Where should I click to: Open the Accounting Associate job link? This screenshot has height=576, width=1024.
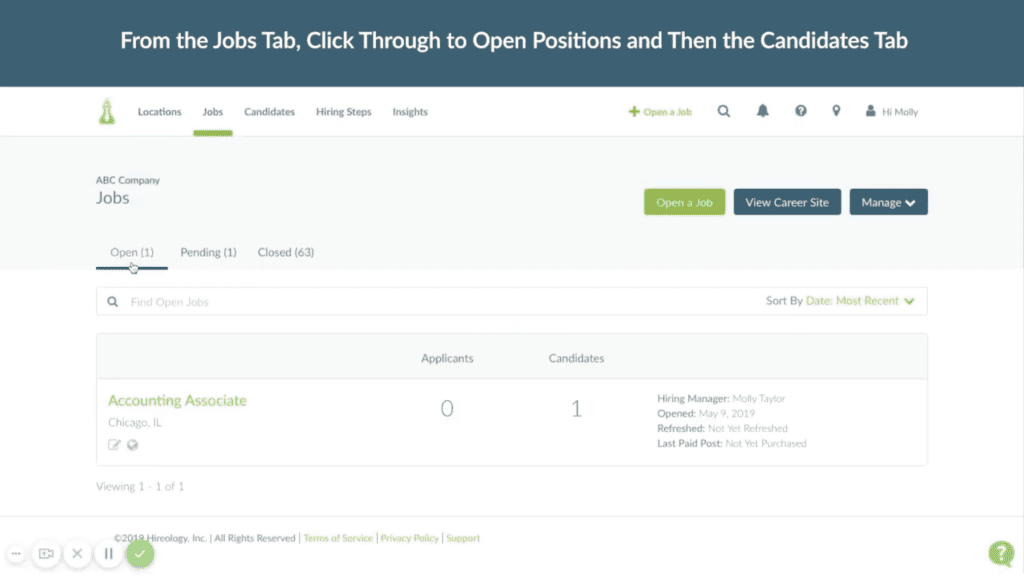point(177,401)
